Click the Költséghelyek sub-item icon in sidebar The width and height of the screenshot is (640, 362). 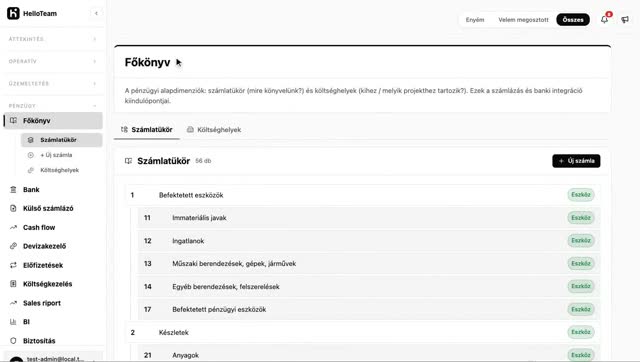coord(31,170)
